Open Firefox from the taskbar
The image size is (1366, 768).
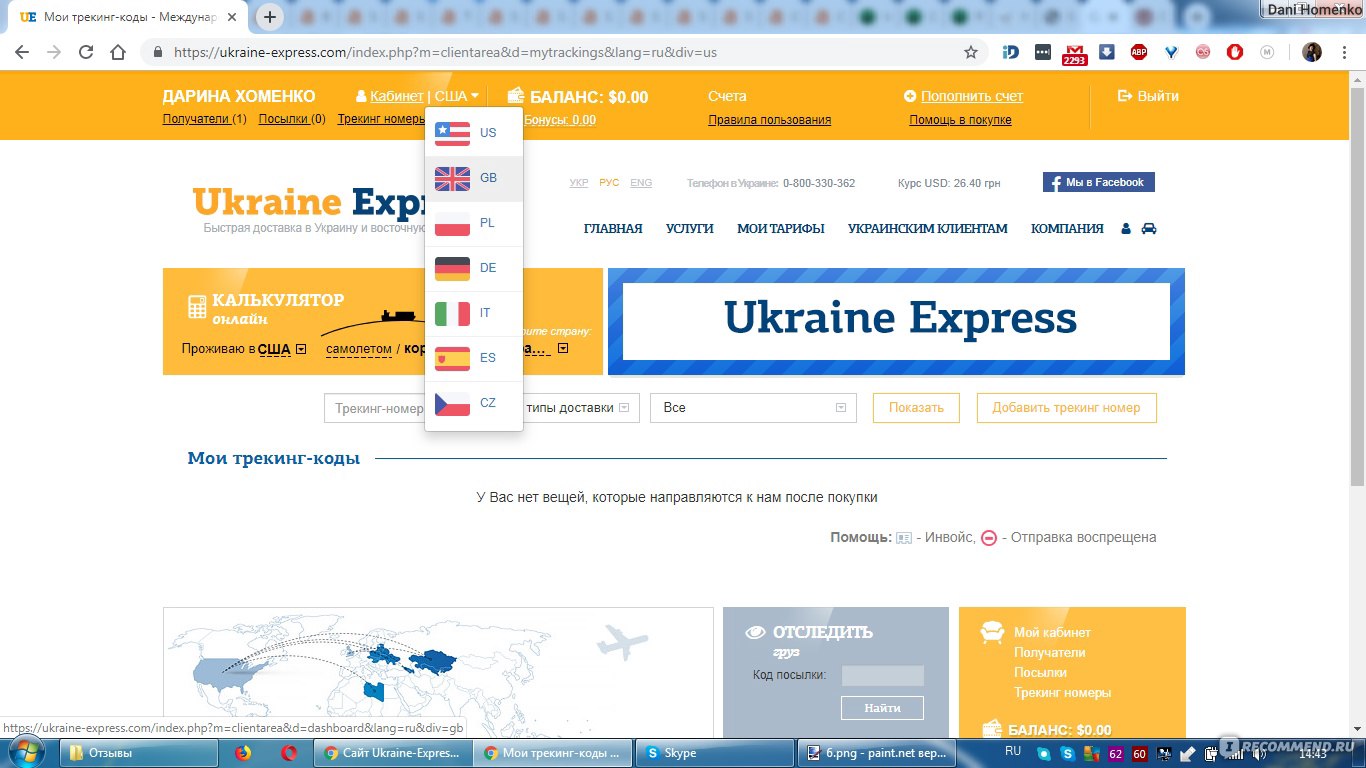coord(243,753)
